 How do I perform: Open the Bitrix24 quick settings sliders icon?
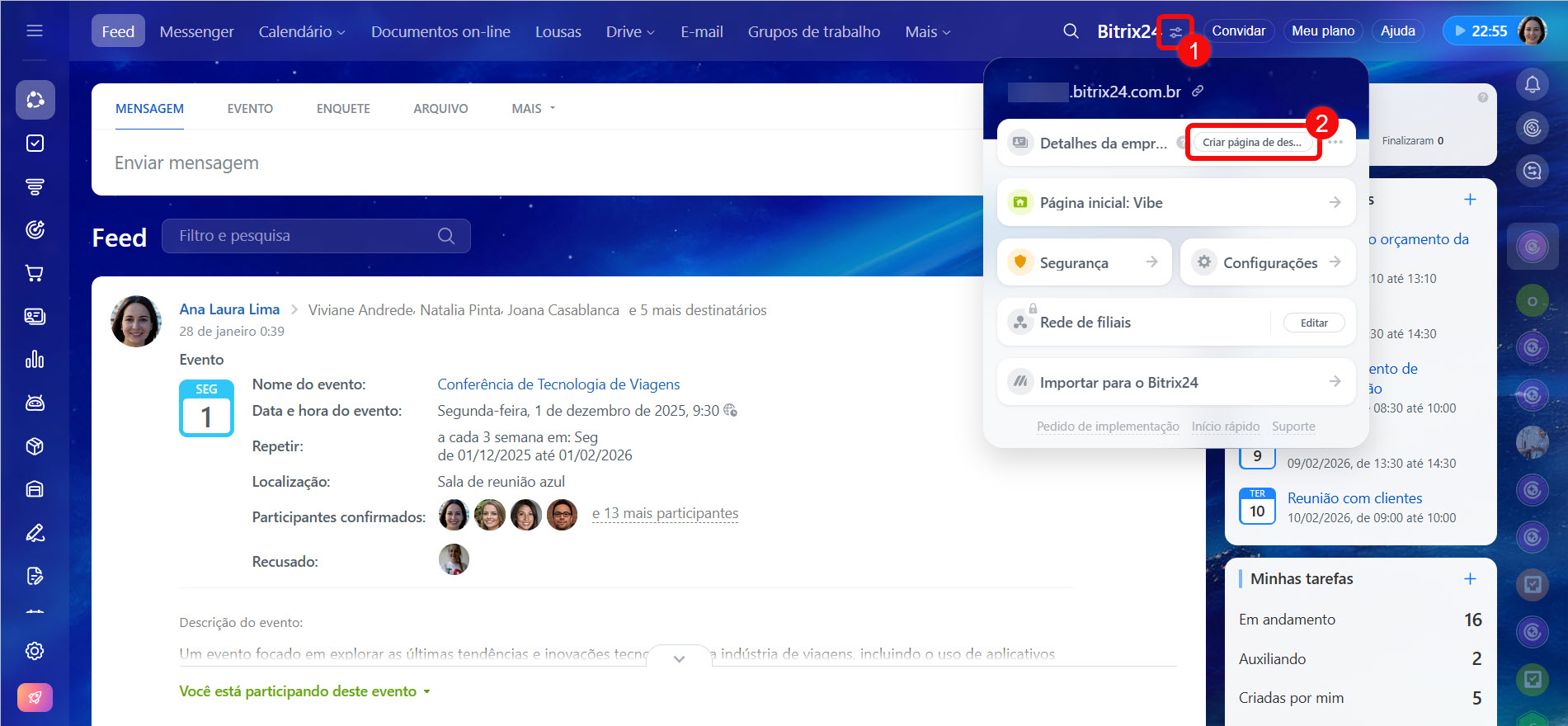(x=1175, y=32)
